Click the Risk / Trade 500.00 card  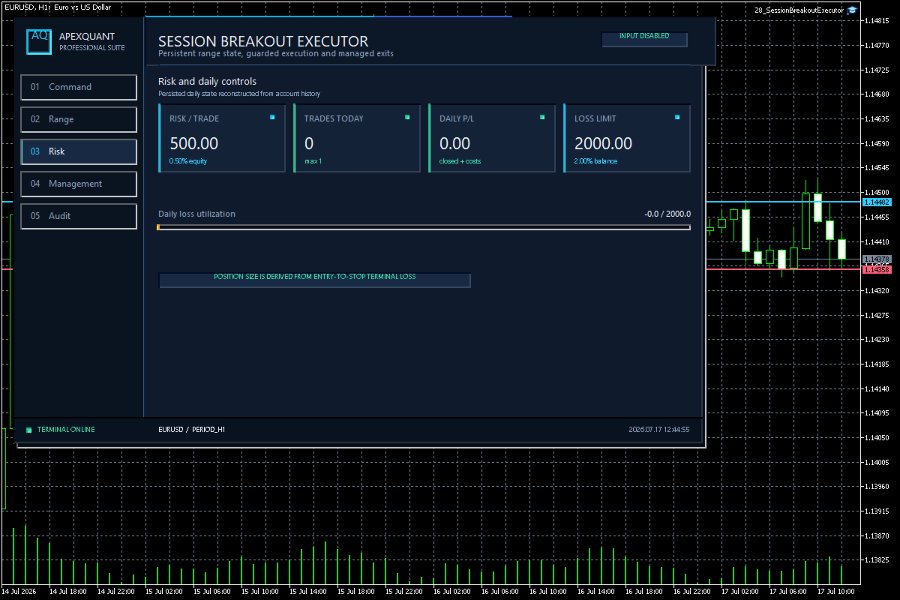222,138
